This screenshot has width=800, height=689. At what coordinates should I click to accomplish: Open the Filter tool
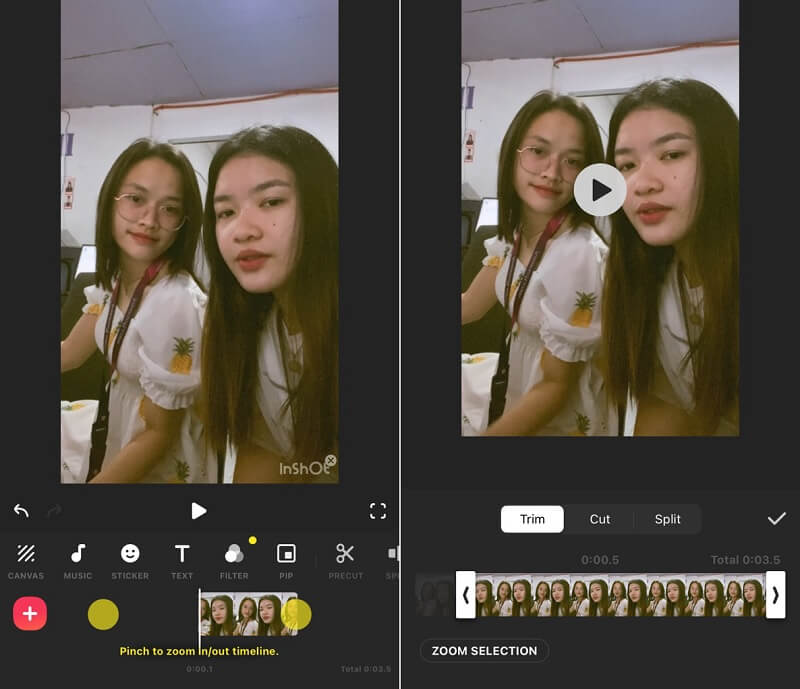pos(234,559)
